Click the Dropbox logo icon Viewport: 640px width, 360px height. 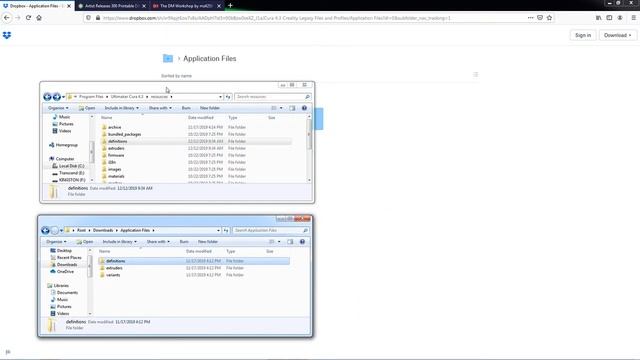[7, 36]
